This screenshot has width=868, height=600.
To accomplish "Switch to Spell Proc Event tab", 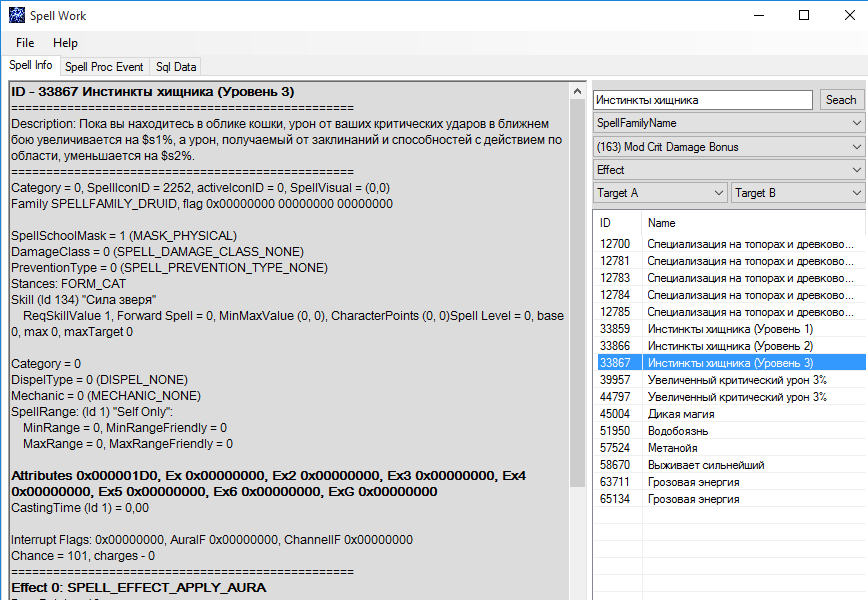I will 104,67.
